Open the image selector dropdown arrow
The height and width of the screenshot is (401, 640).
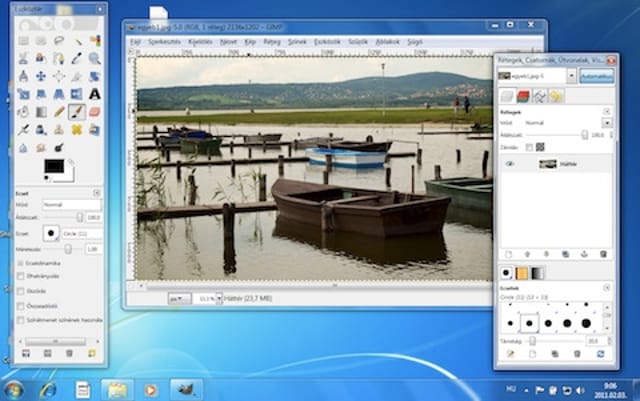coord(571,76)
